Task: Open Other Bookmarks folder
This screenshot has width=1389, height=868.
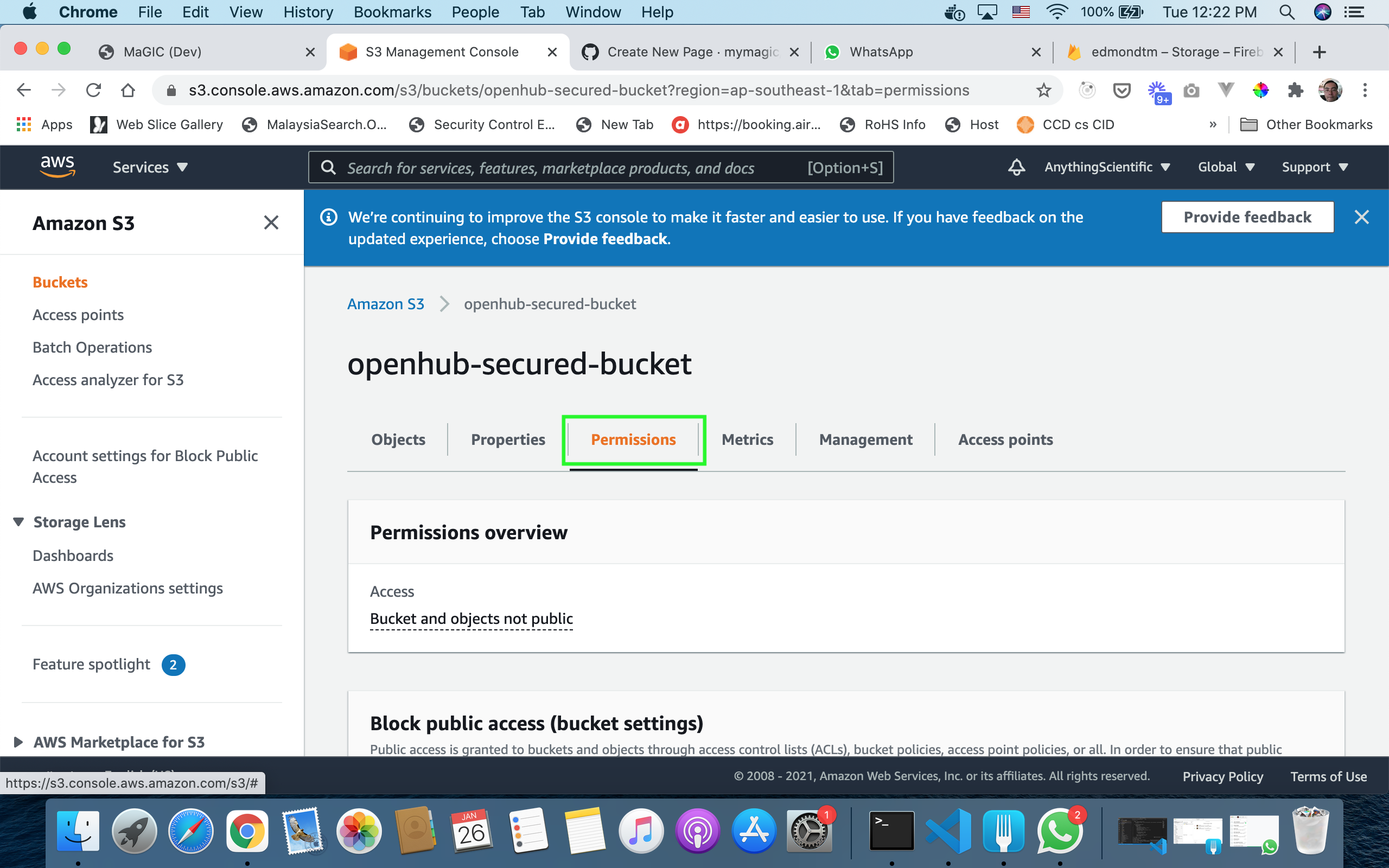Action: tap(1306, 125)
